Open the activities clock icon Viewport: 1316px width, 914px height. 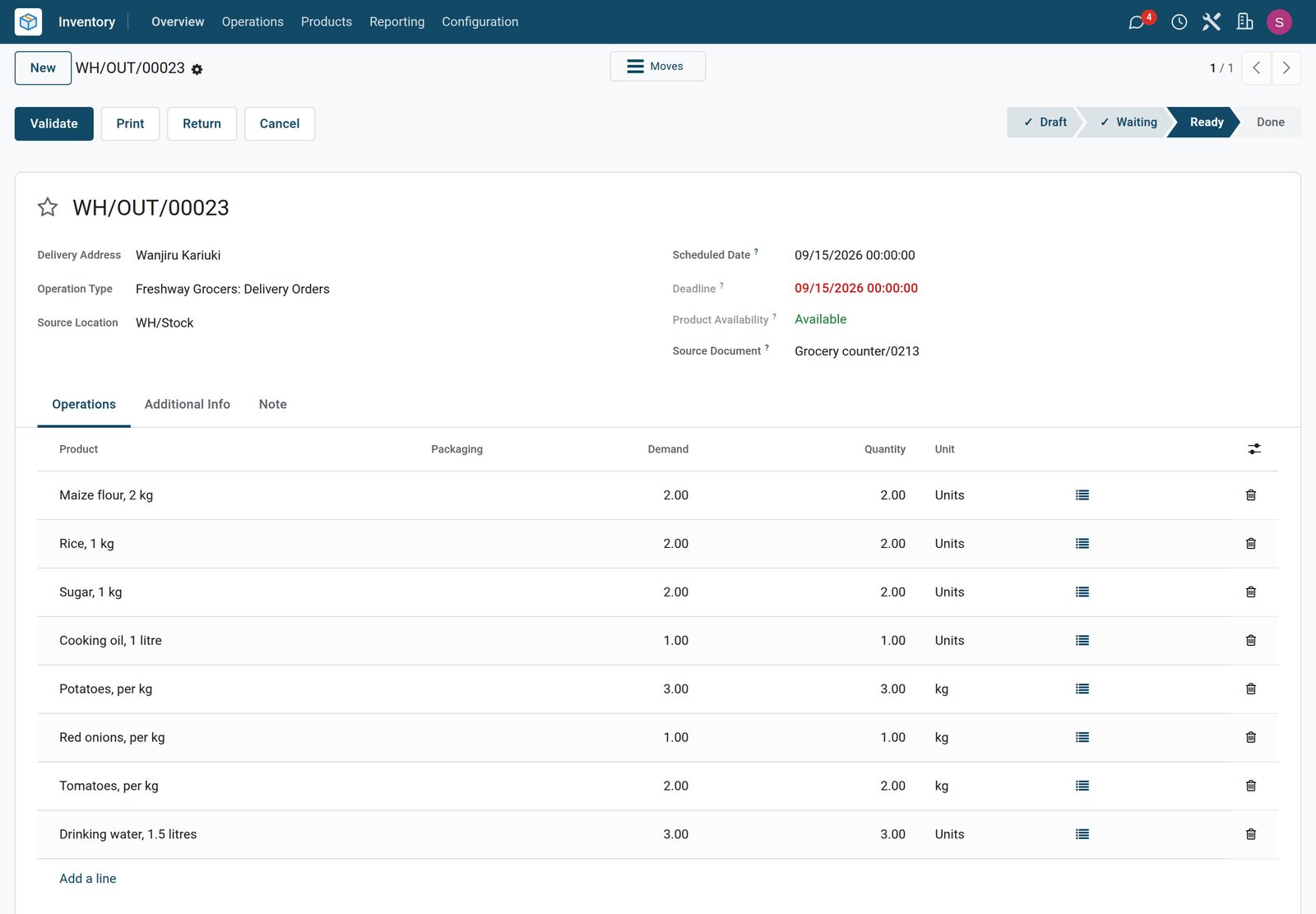pyautogui.click(x=1179, y=22)
